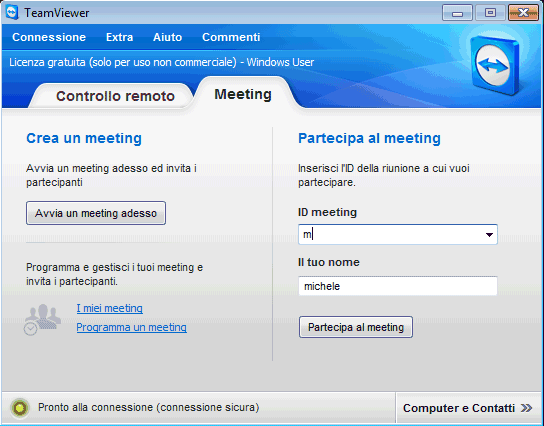Open the I miei meeting link

(x=110, y=308)
